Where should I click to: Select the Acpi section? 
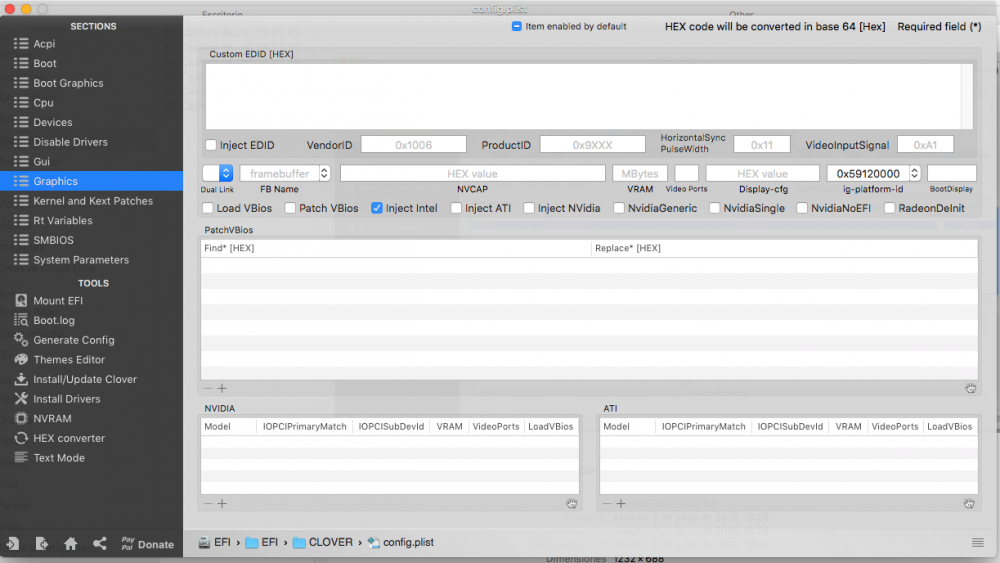click(x=91, y=43)
